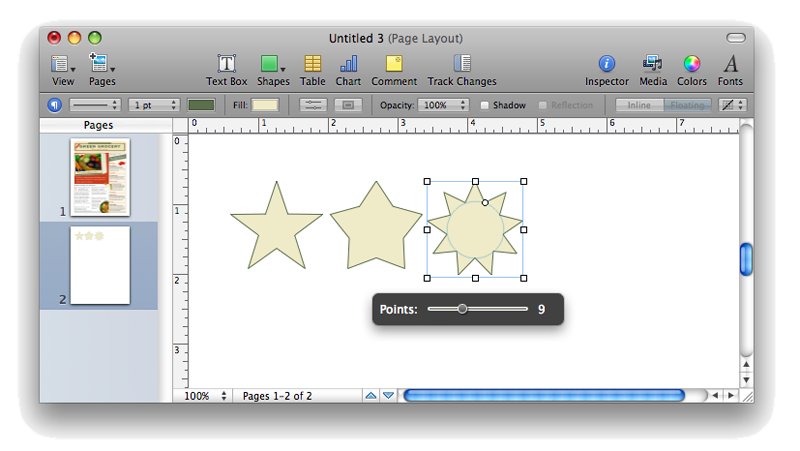Viewport: 800px width, 451px height.
Task: Open the Colors panel
Action: 691,70
